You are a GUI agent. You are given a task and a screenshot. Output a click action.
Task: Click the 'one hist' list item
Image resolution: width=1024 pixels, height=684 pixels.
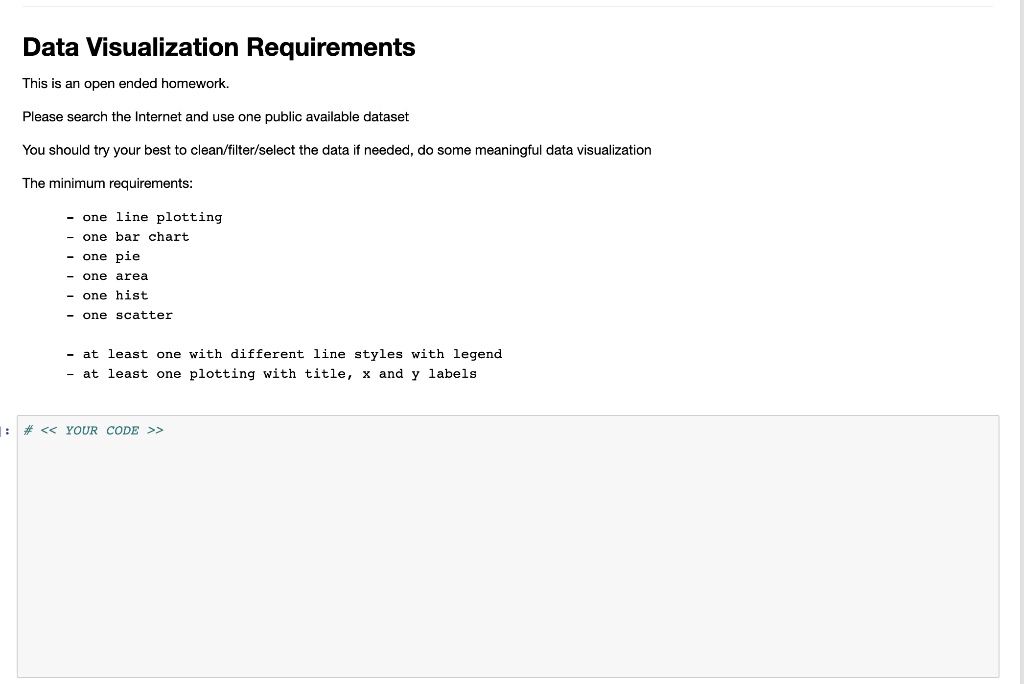pyautogui.click(x=115, y=295)
